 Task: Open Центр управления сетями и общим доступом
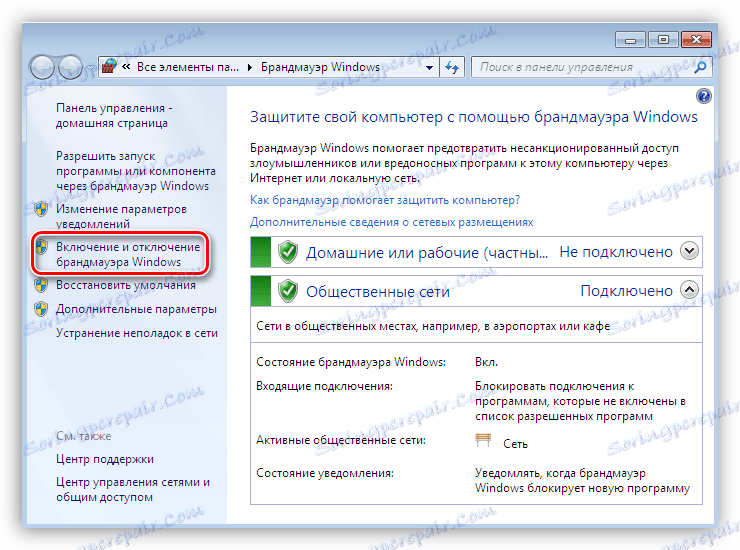133,489
